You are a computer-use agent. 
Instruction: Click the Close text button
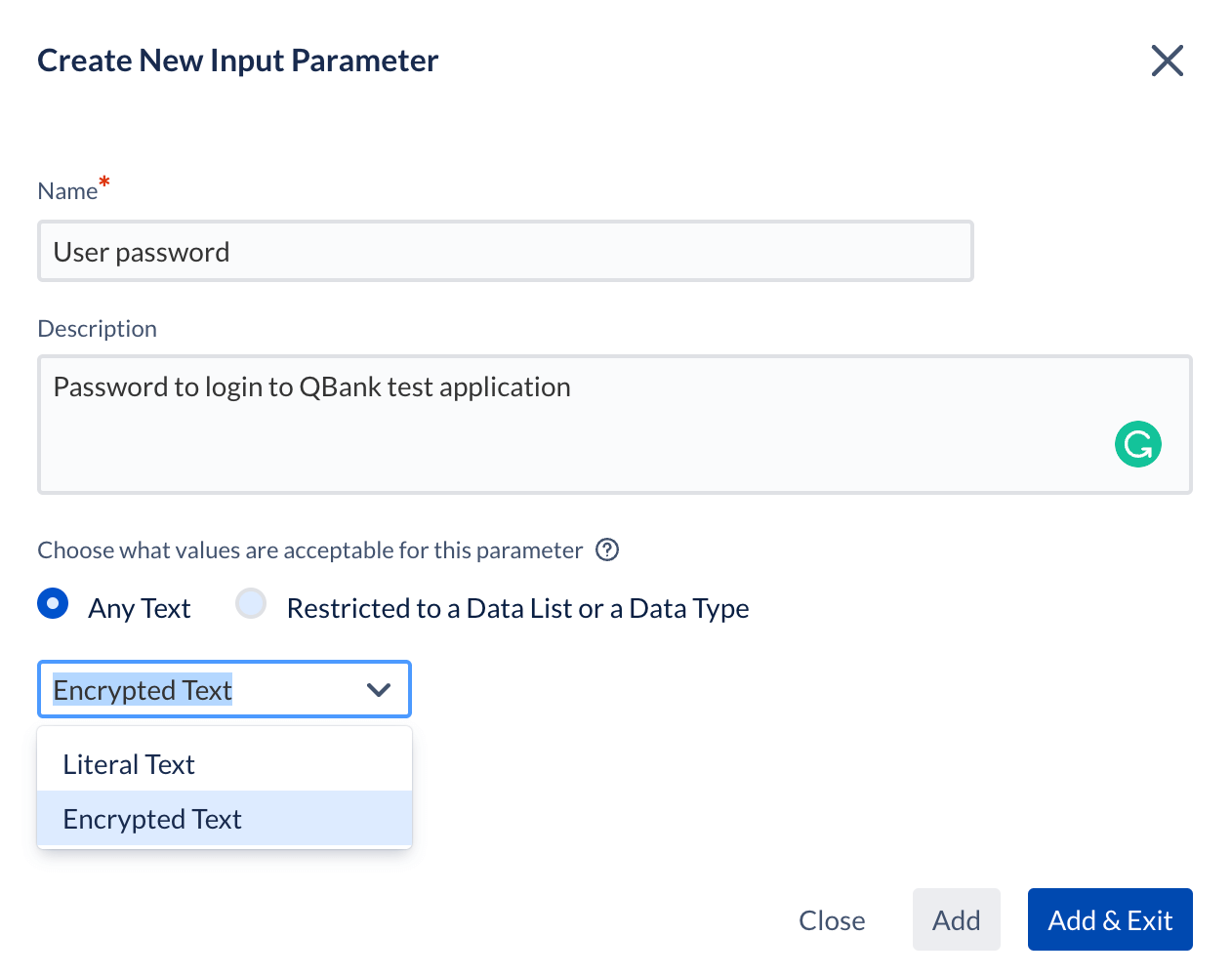pos(832,920)
